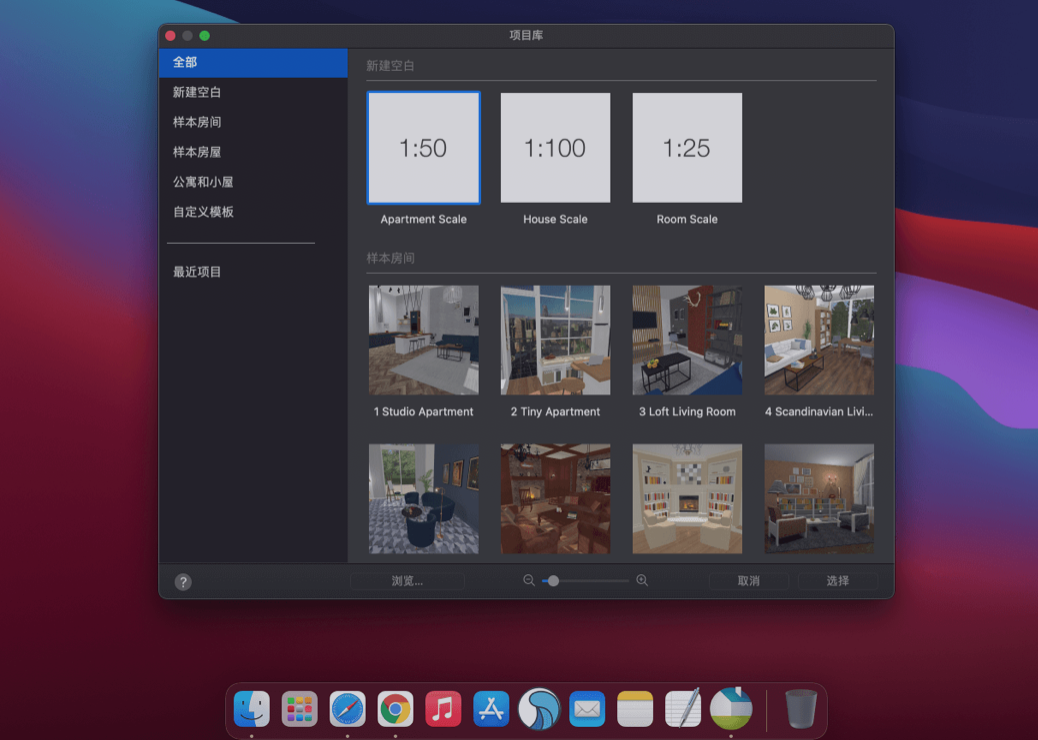
Task: Click the 选择 button
Action: [836, 580]
